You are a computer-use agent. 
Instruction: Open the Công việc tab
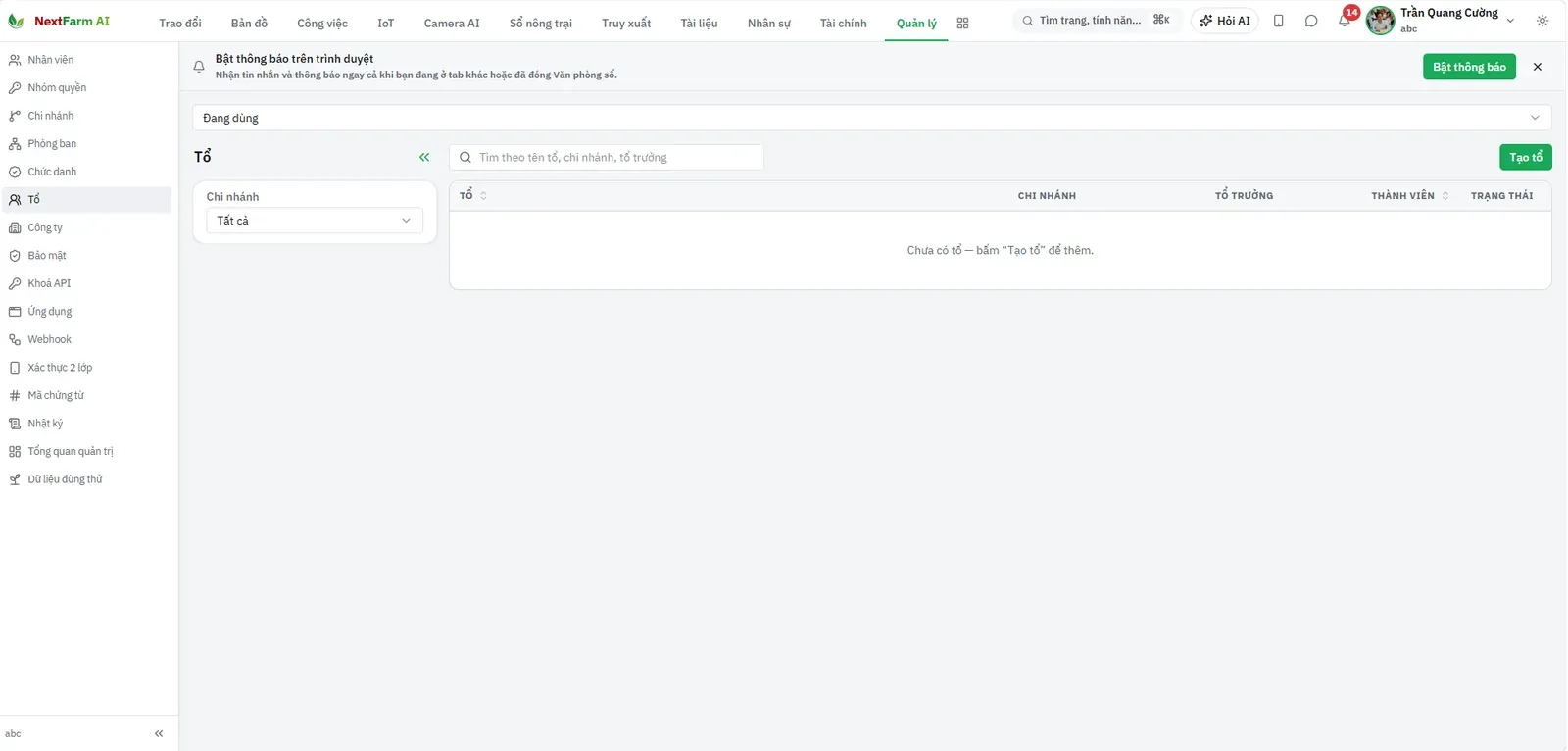322,24
